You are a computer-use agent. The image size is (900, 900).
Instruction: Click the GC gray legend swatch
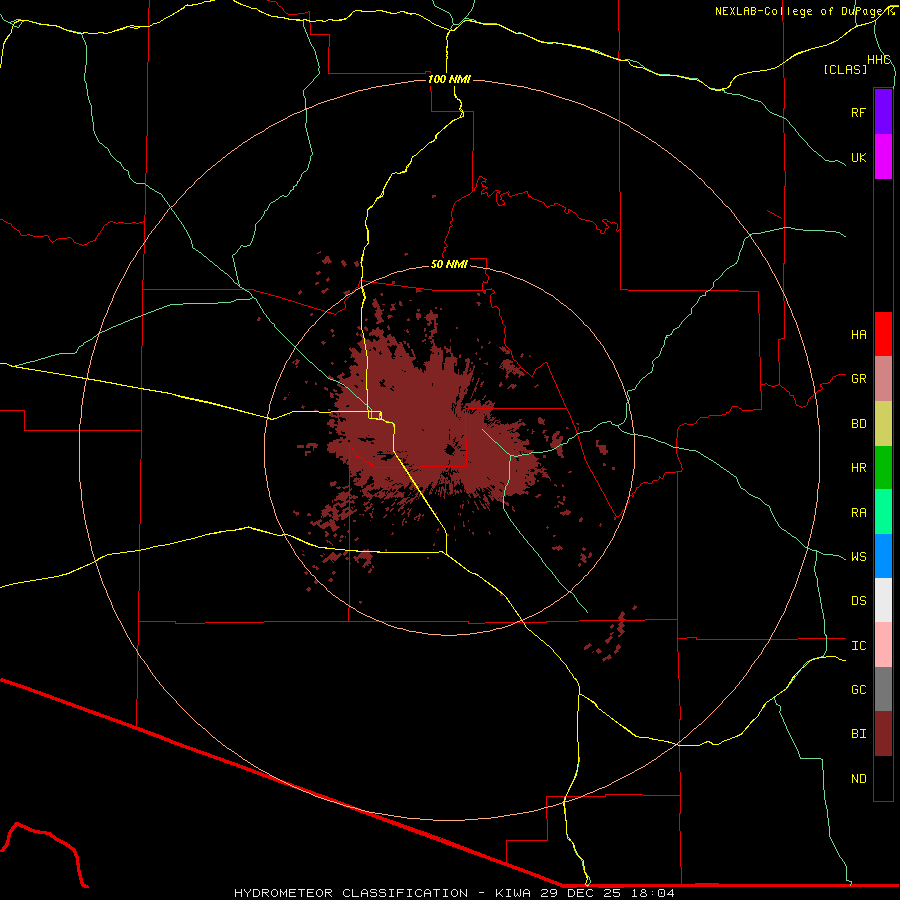(x=883, y=689)
